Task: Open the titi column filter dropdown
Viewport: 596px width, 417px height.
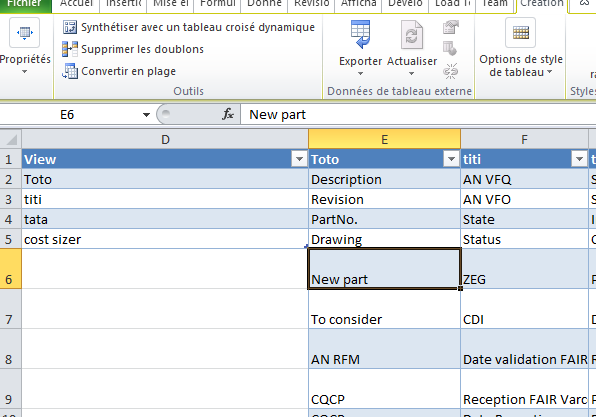Action: coord(579,159)
